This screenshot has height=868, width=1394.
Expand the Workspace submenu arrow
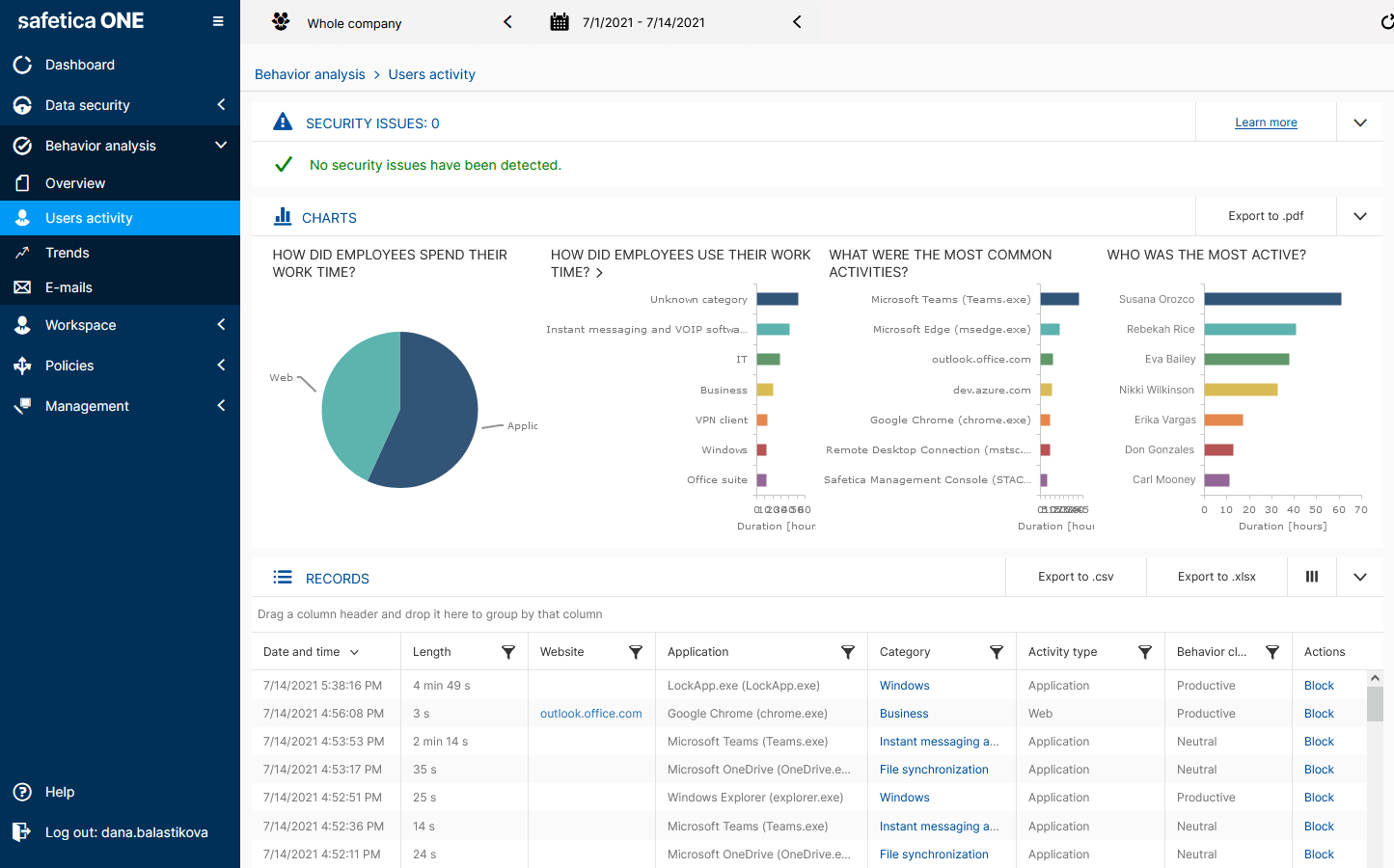221,324
